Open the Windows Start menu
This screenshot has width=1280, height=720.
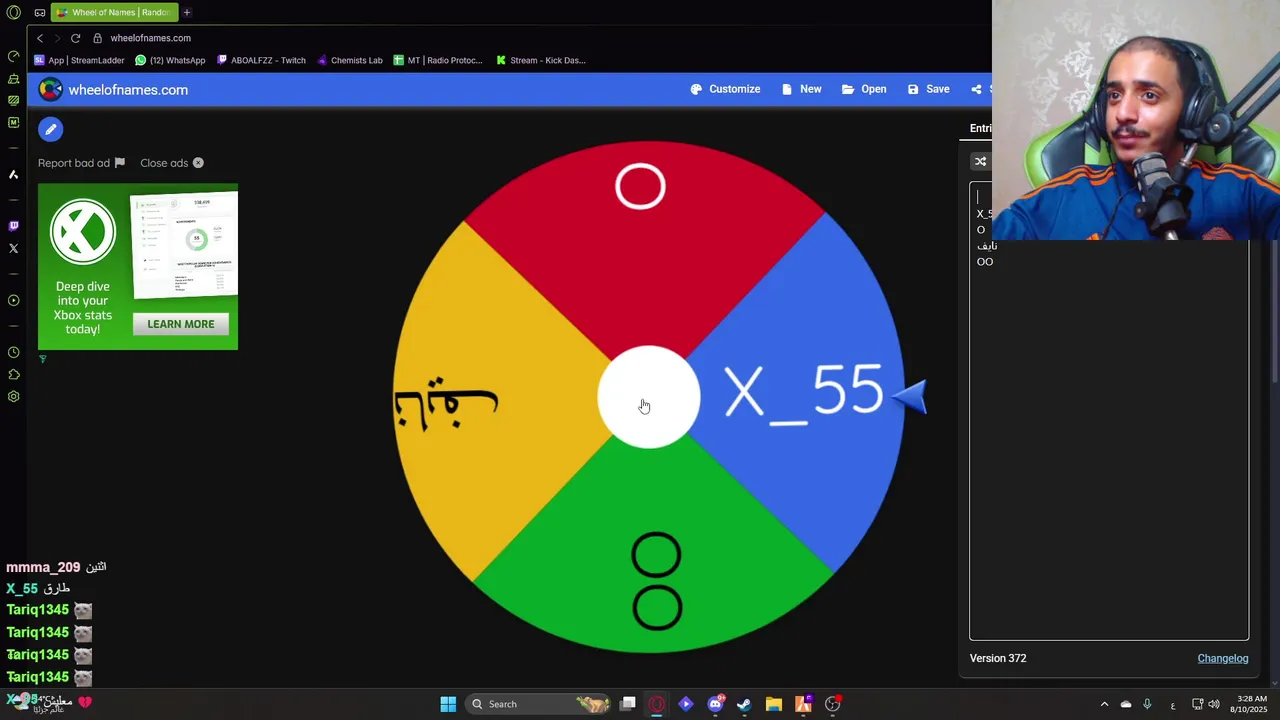tap(448, 704)
